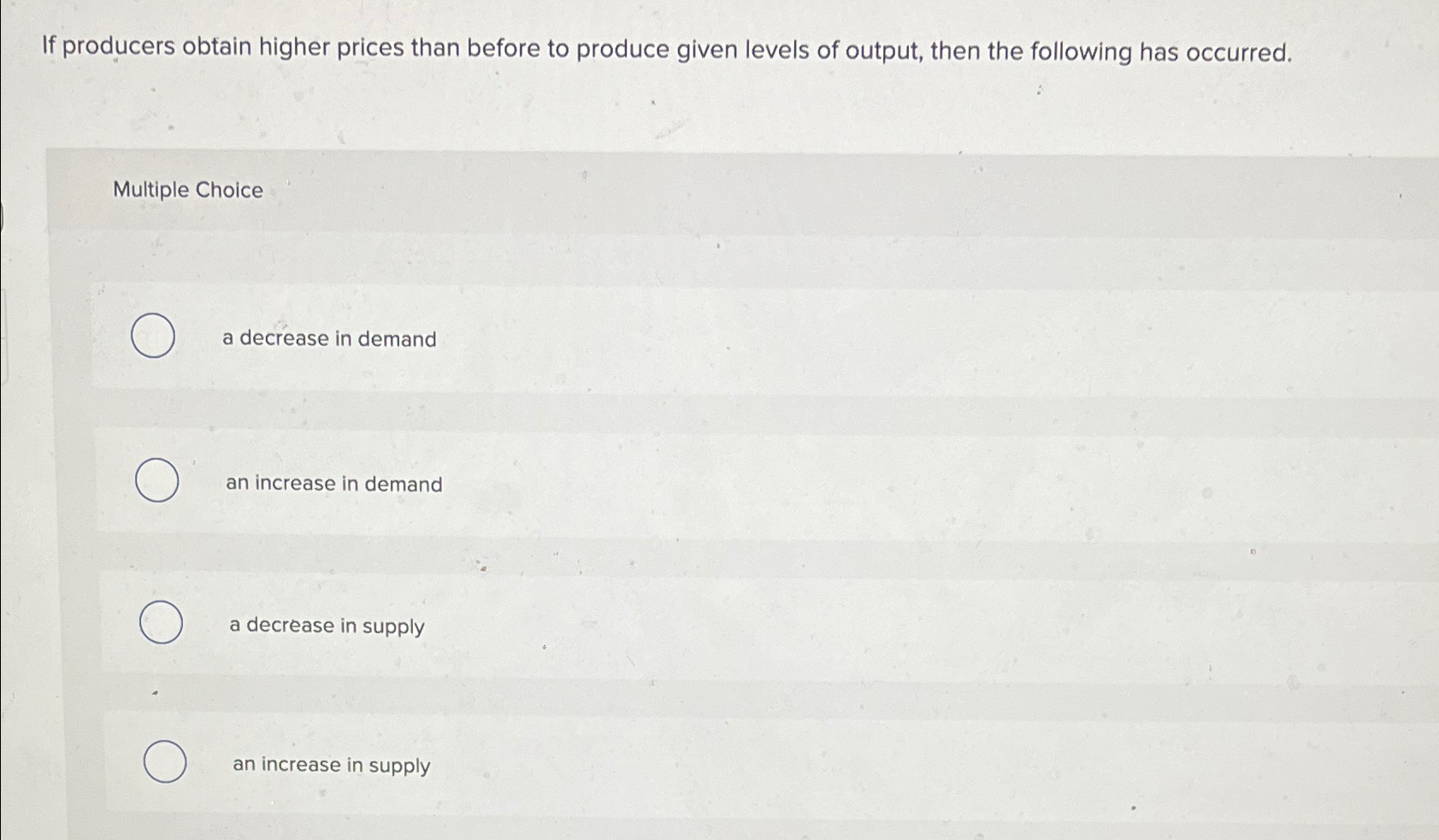Screen dimensions: 1439x840
Task: Click the answer text 'a decrease in demand'
Action: coord(328,339)
